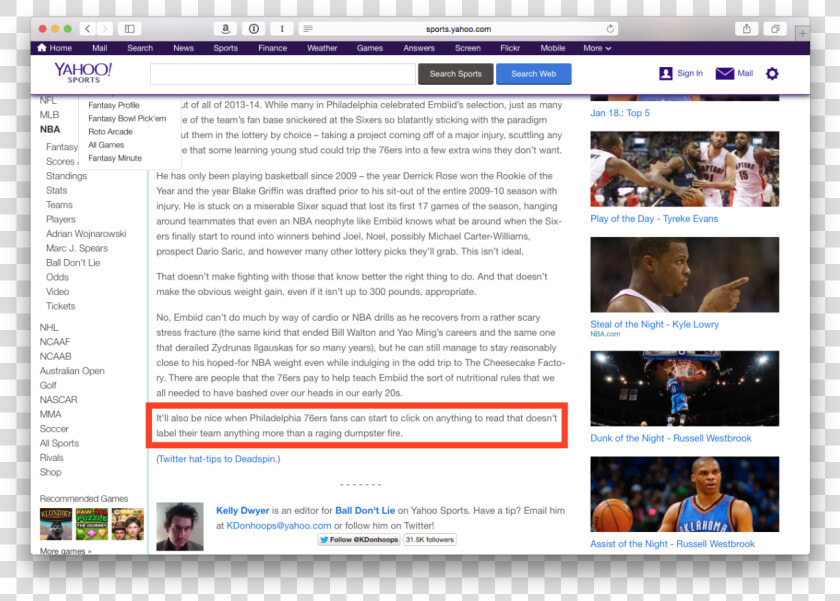The height and width of the screenshot is (601, 840).
Task: Click the Yahoo Home house icon
Action: point(42,48)
